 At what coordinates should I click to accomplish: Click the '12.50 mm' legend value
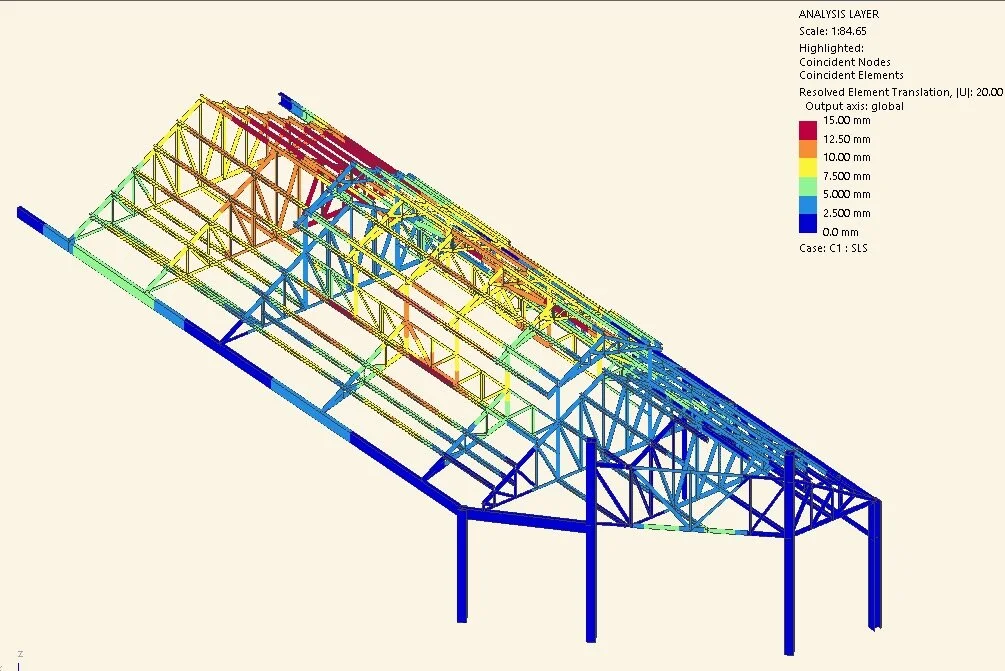pos(847,139)
